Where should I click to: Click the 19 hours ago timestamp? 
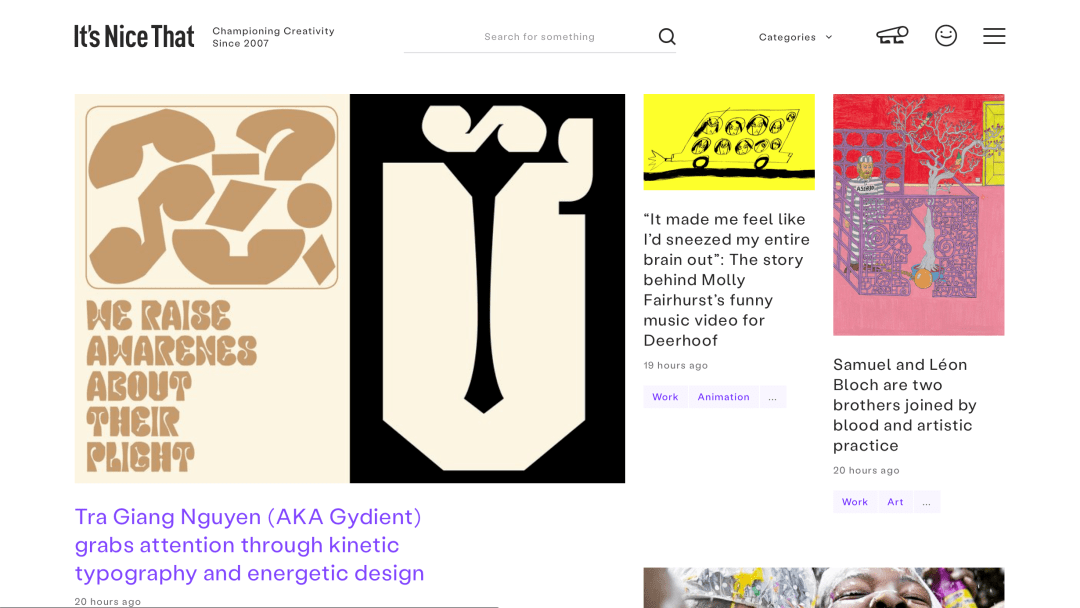pos(676,366)
